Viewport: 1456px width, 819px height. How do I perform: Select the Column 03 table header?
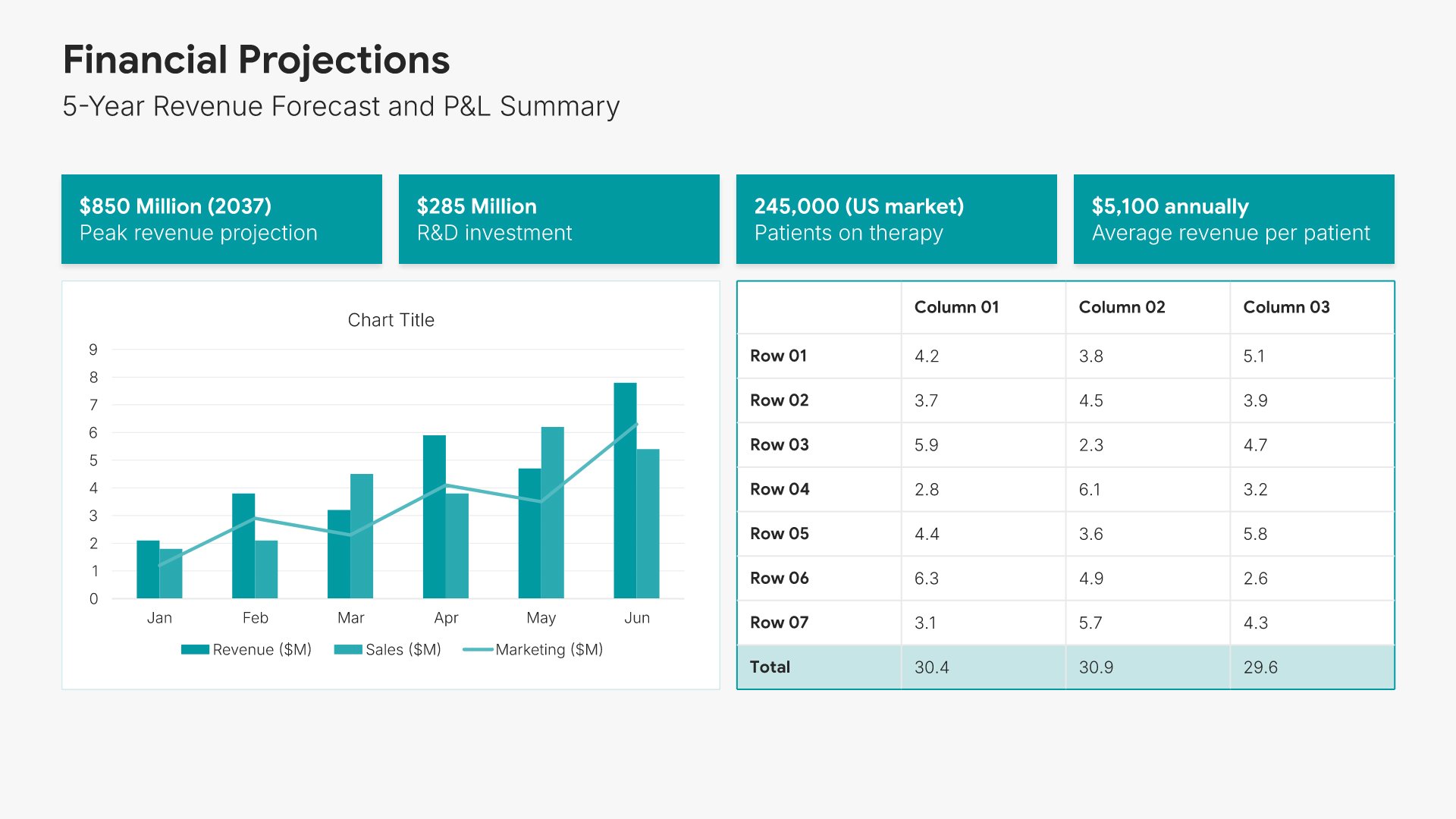click(x=1286, y=307)
